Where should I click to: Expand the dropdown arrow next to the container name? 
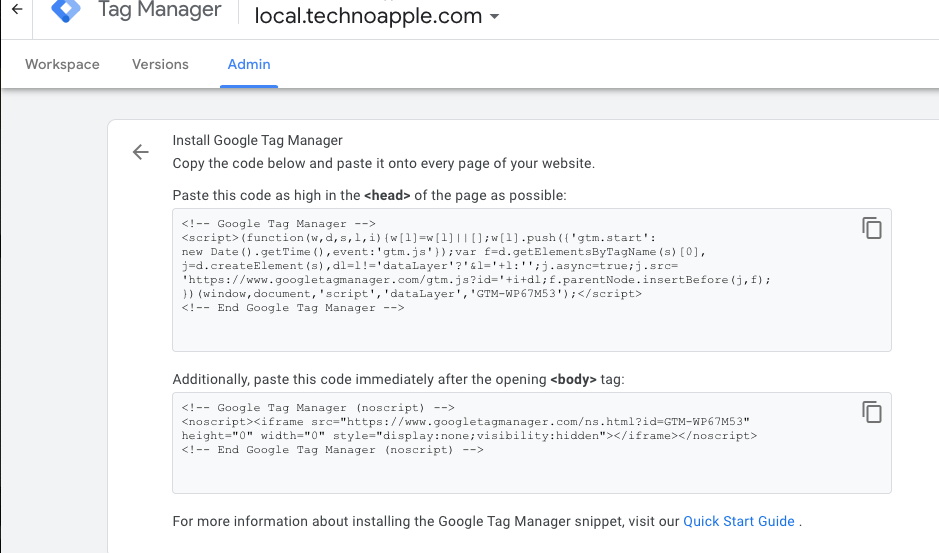494,17
